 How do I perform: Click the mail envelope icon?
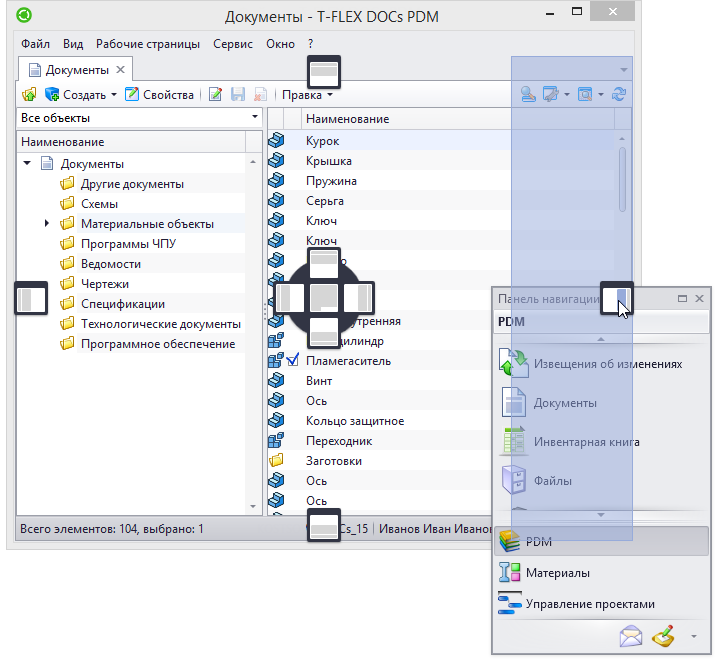click(x=630, y=635)
